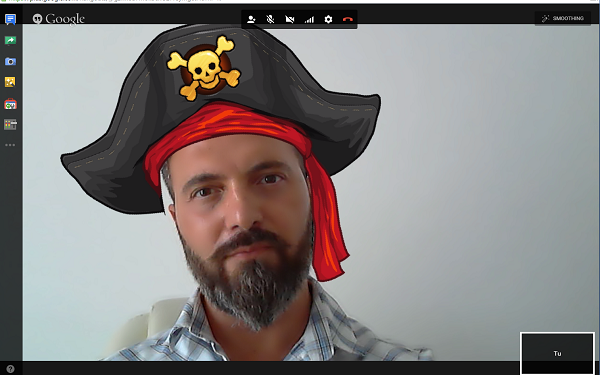Show more apps with the three dots
600x375 pixels.
(x=10, y=145)
